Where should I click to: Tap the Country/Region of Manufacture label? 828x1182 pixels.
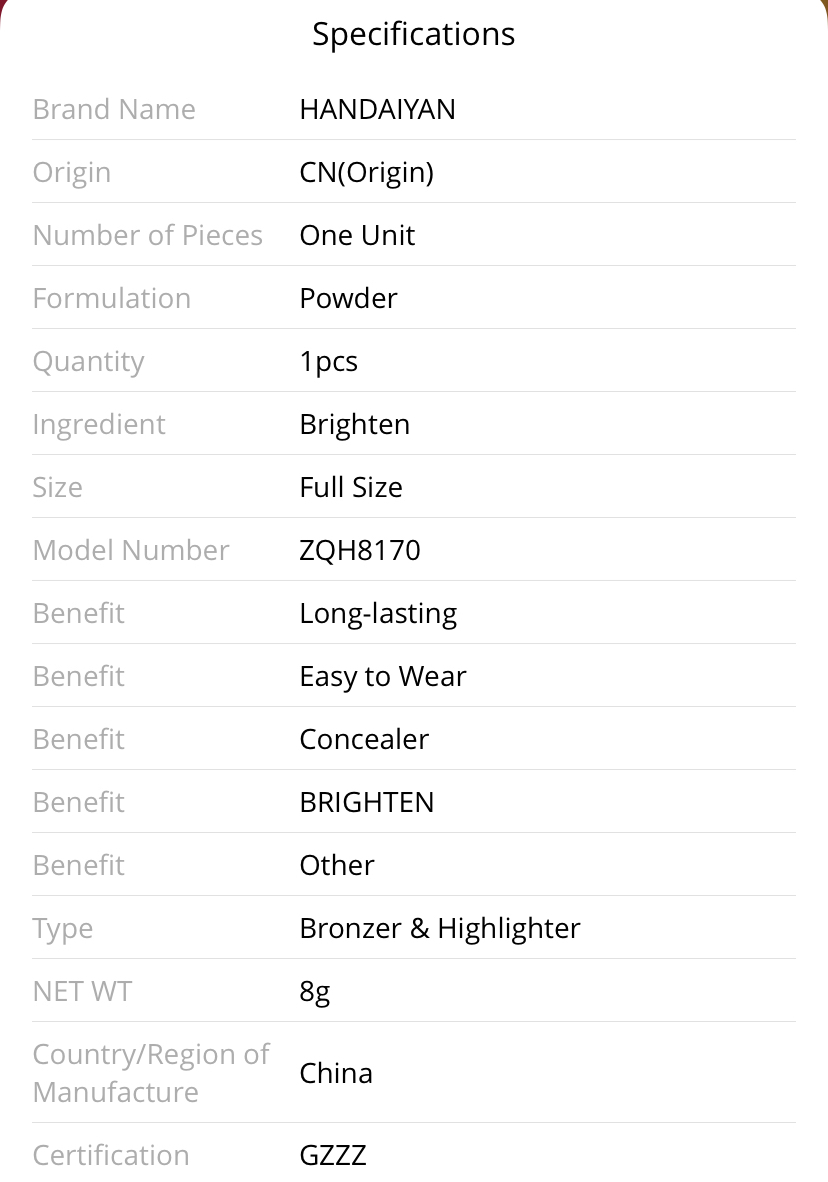[x=151, y=1073]
